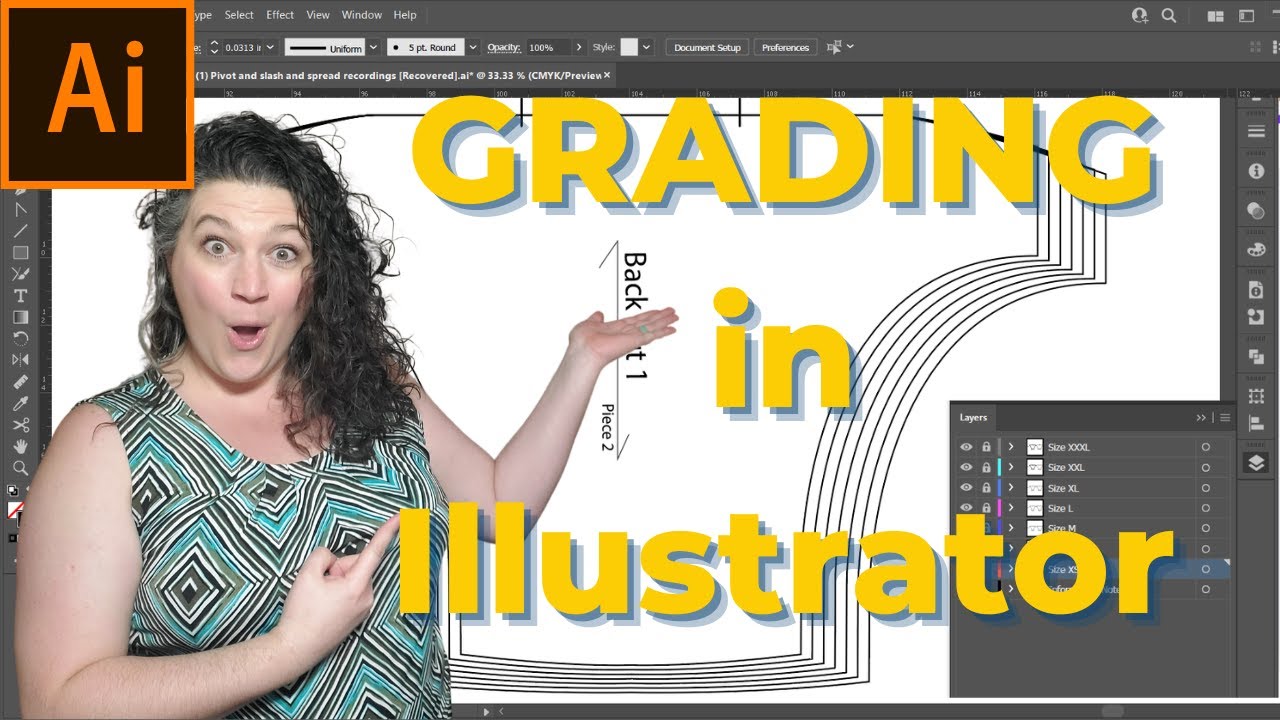
Task: Unlock the Size XXL layer
Action: 986,467
